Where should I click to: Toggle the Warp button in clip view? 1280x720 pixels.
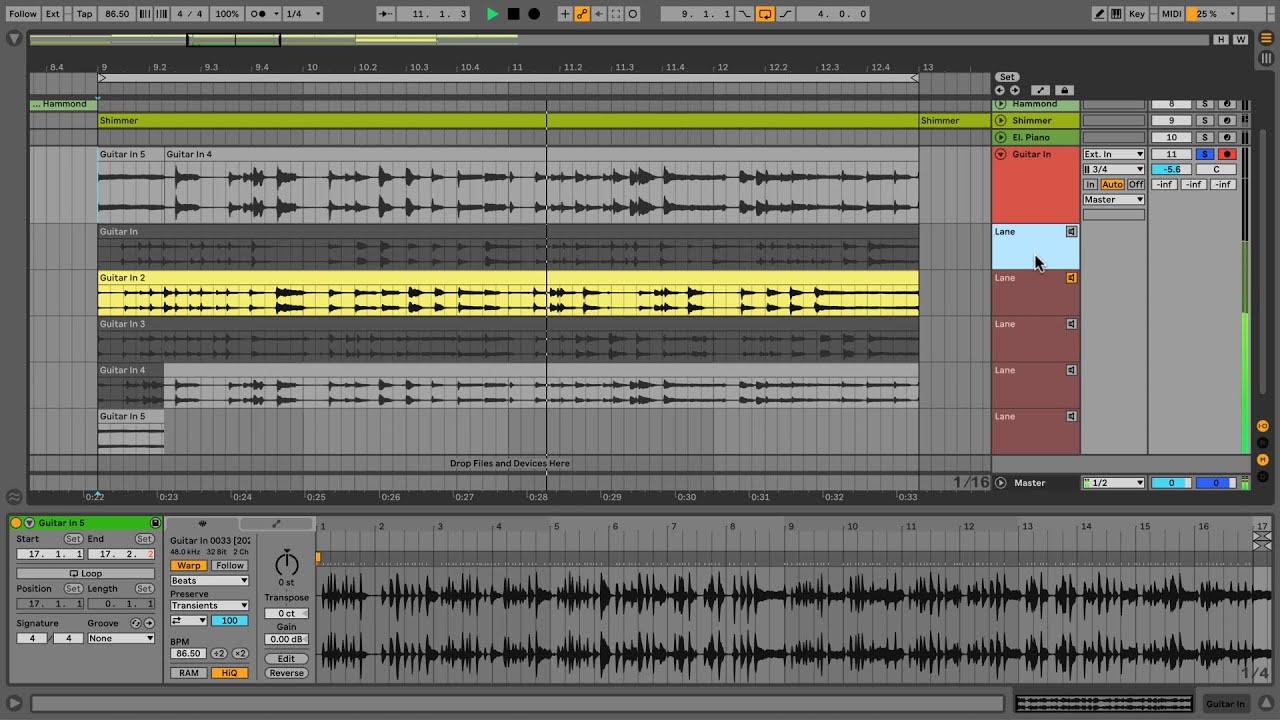pyautogui.click(x=188, y=565)
